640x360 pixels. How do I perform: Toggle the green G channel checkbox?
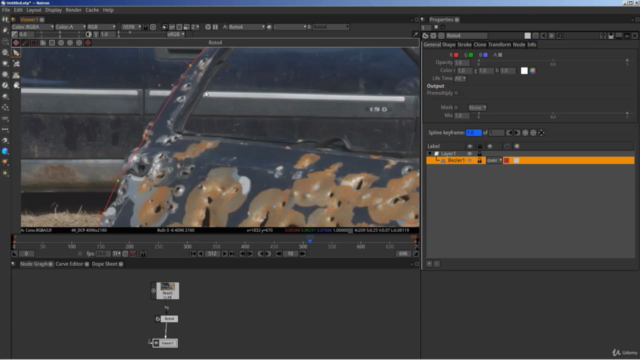[471, 55]
